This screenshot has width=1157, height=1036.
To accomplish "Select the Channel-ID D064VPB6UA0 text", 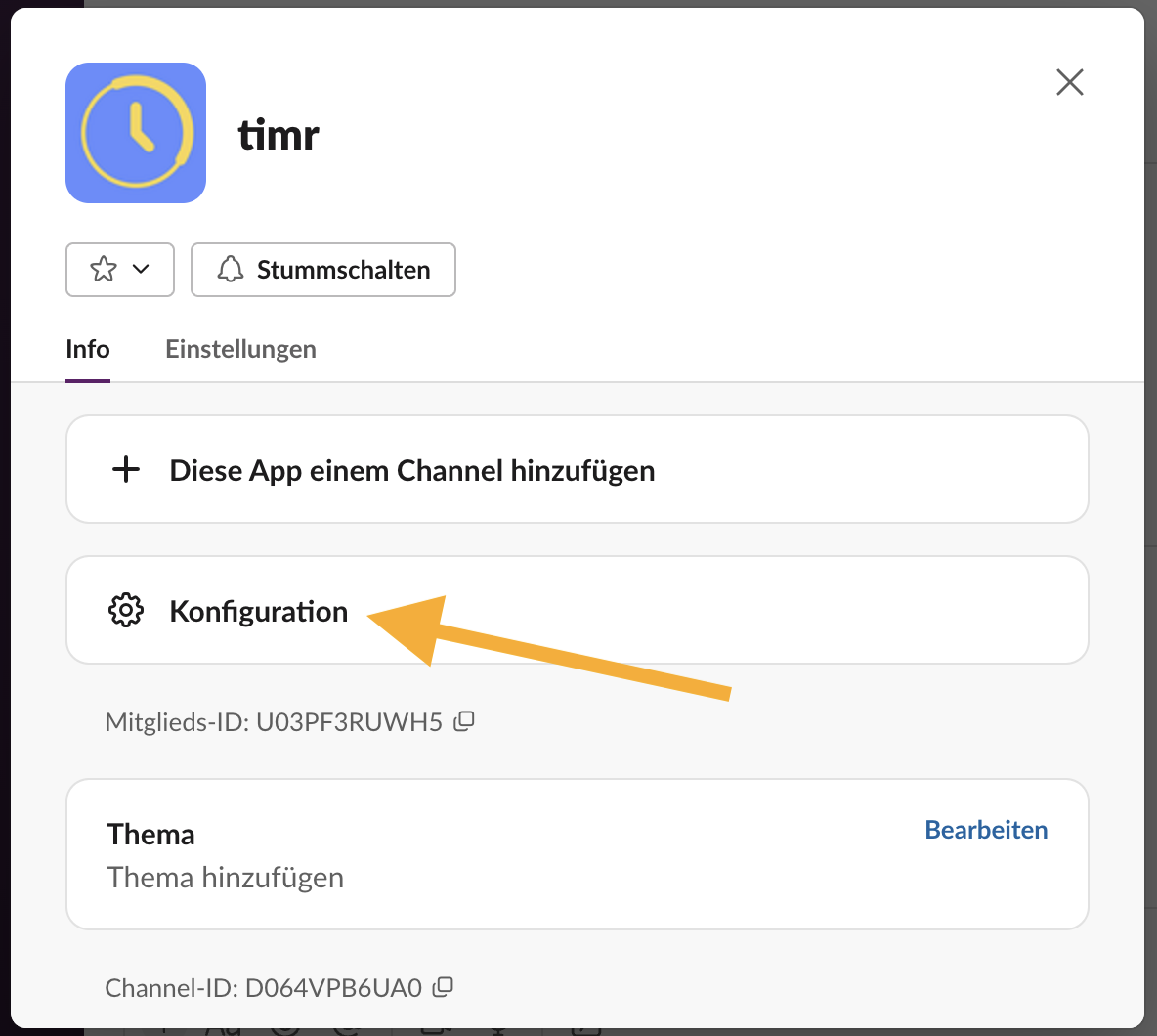I will click(264, 987).
